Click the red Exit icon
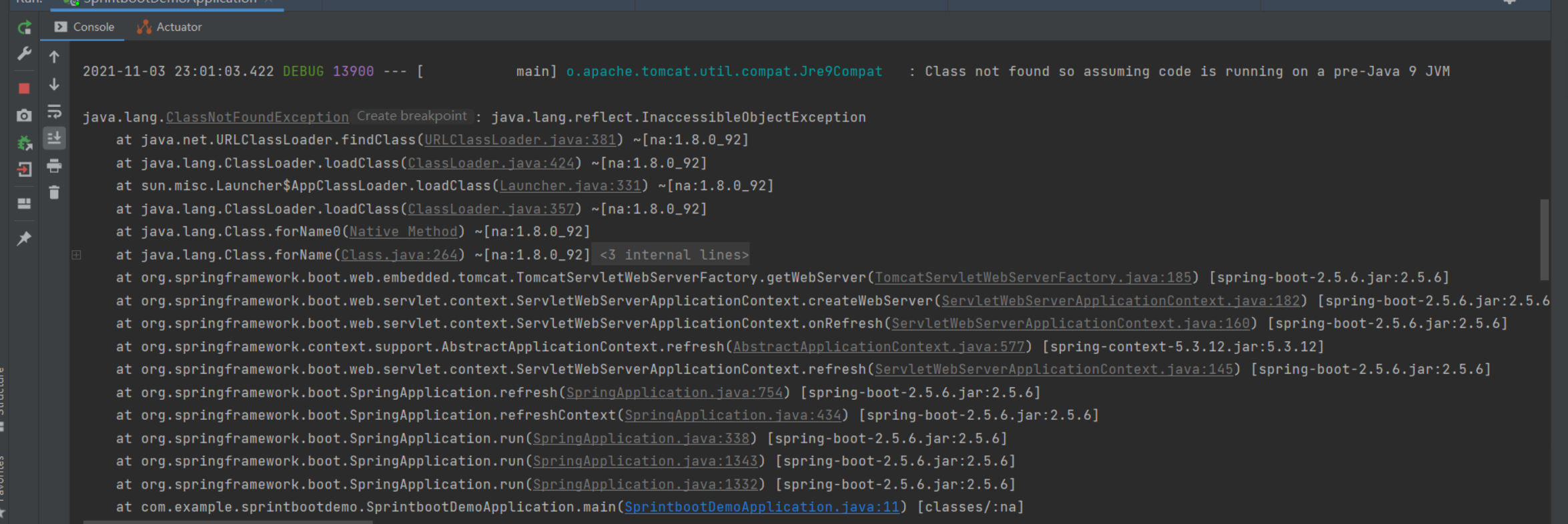Image resolution: width=1568 pixels, height=524 pixels. (25, 170)
